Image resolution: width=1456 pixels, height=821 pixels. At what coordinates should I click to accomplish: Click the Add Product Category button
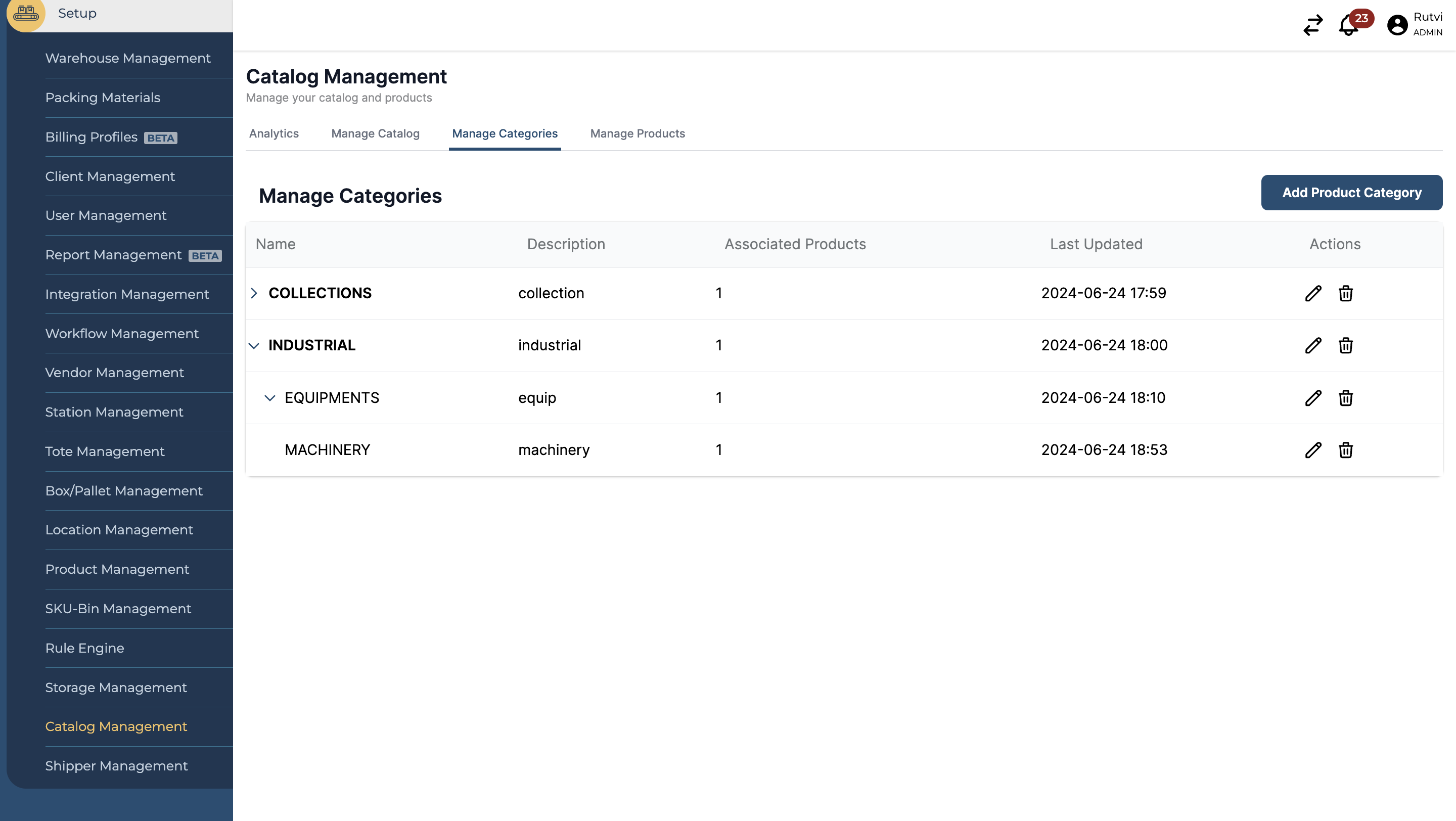(x=1351, y=192)
